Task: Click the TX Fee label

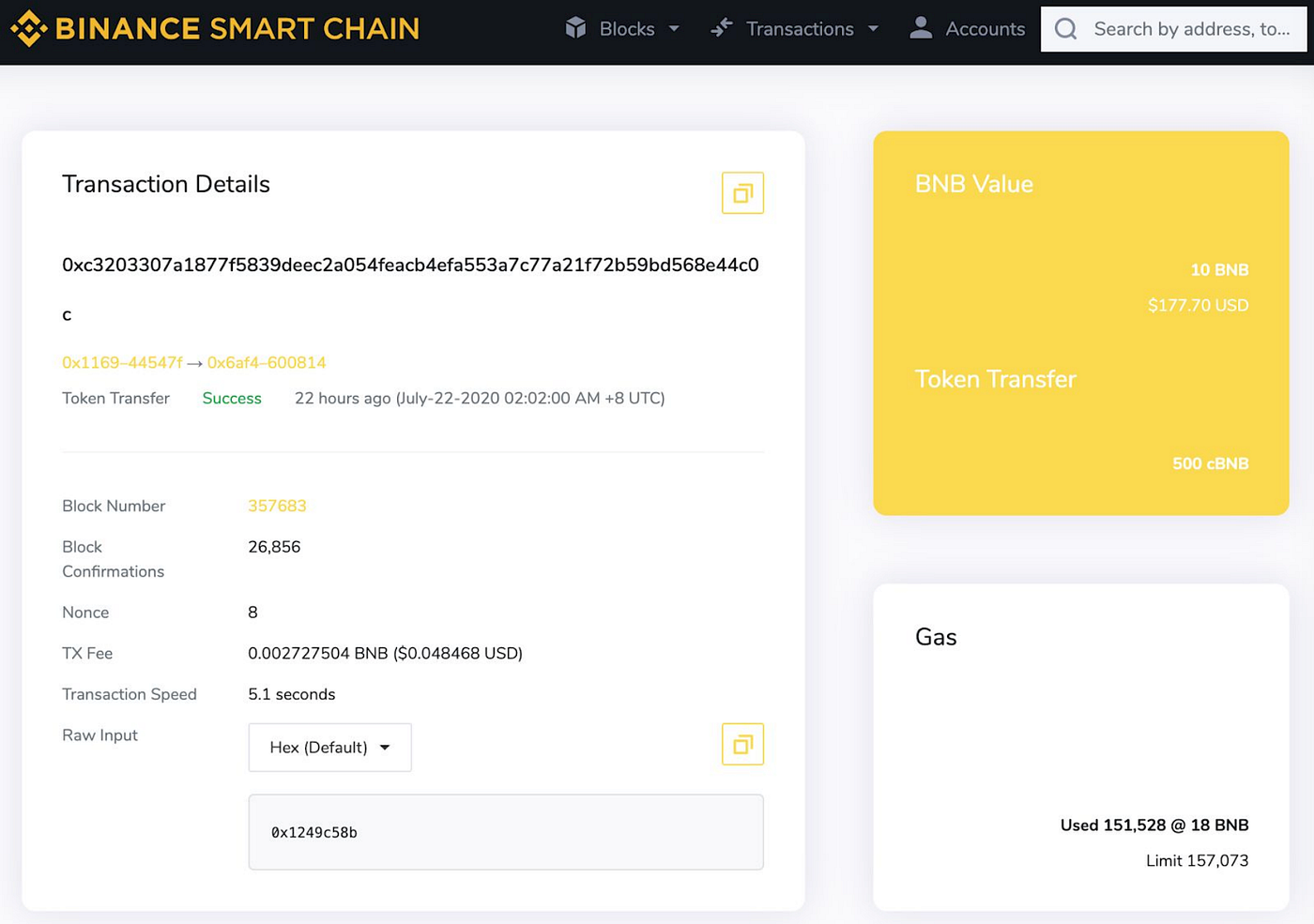Action: pyautogui.click(x=87, y=654)
